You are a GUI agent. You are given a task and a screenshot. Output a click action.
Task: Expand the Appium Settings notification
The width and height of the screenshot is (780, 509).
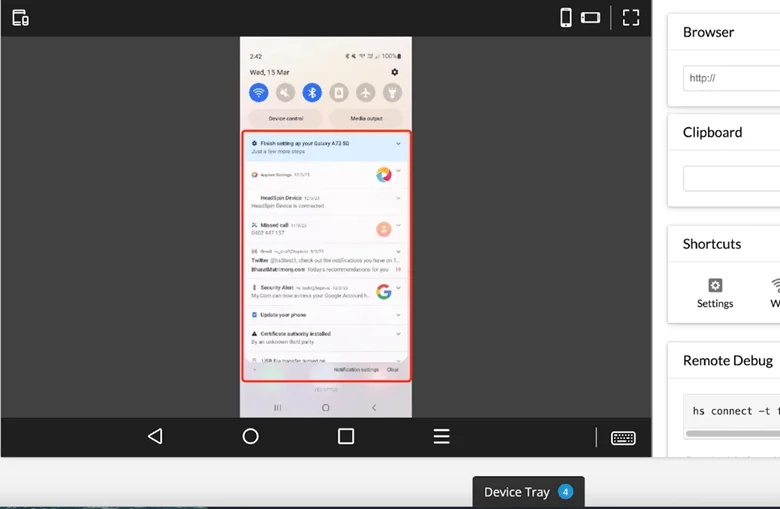pyautogui.click(x=398, y=171)
